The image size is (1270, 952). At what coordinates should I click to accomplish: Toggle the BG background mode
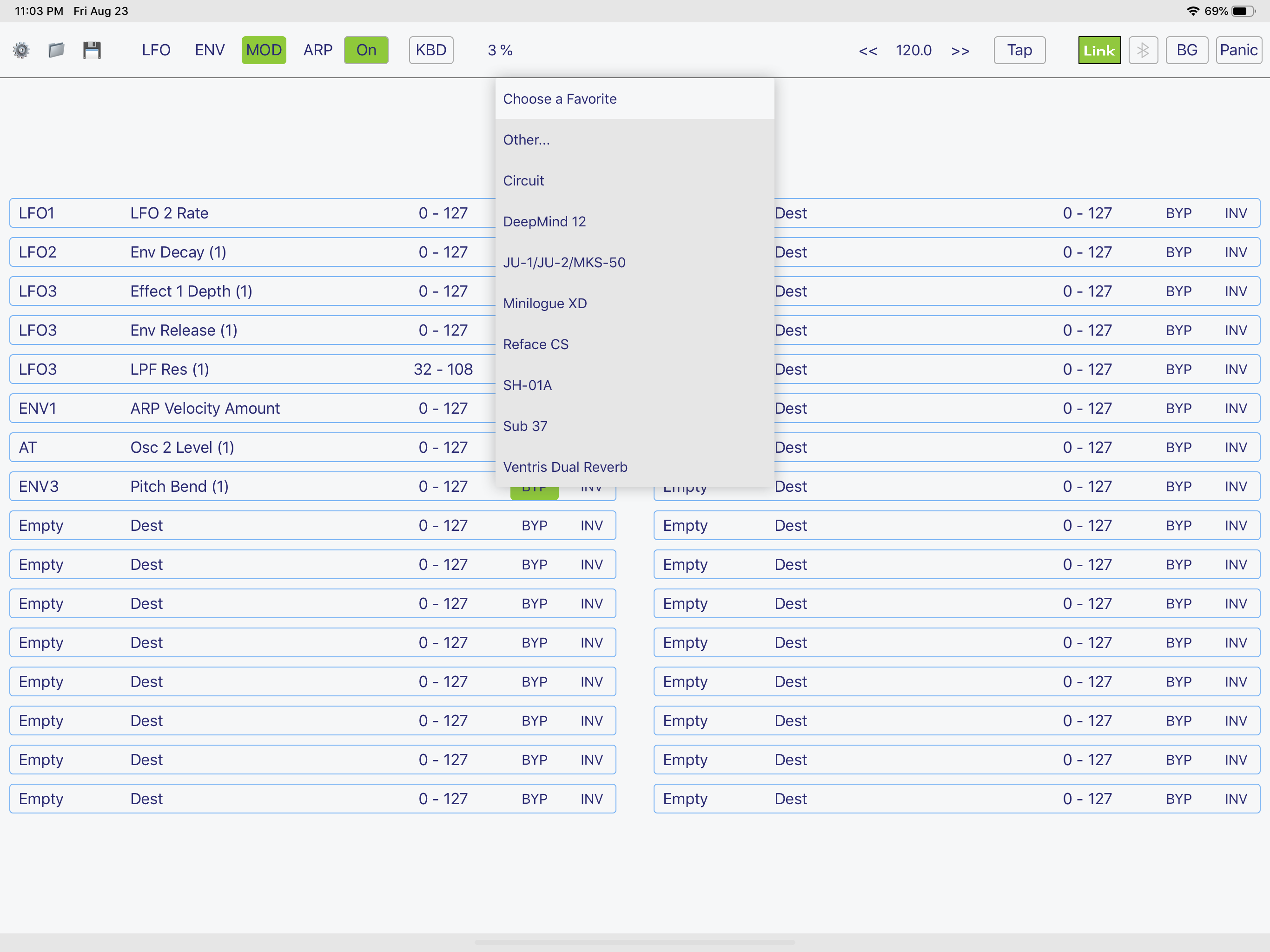[1187, 50]
